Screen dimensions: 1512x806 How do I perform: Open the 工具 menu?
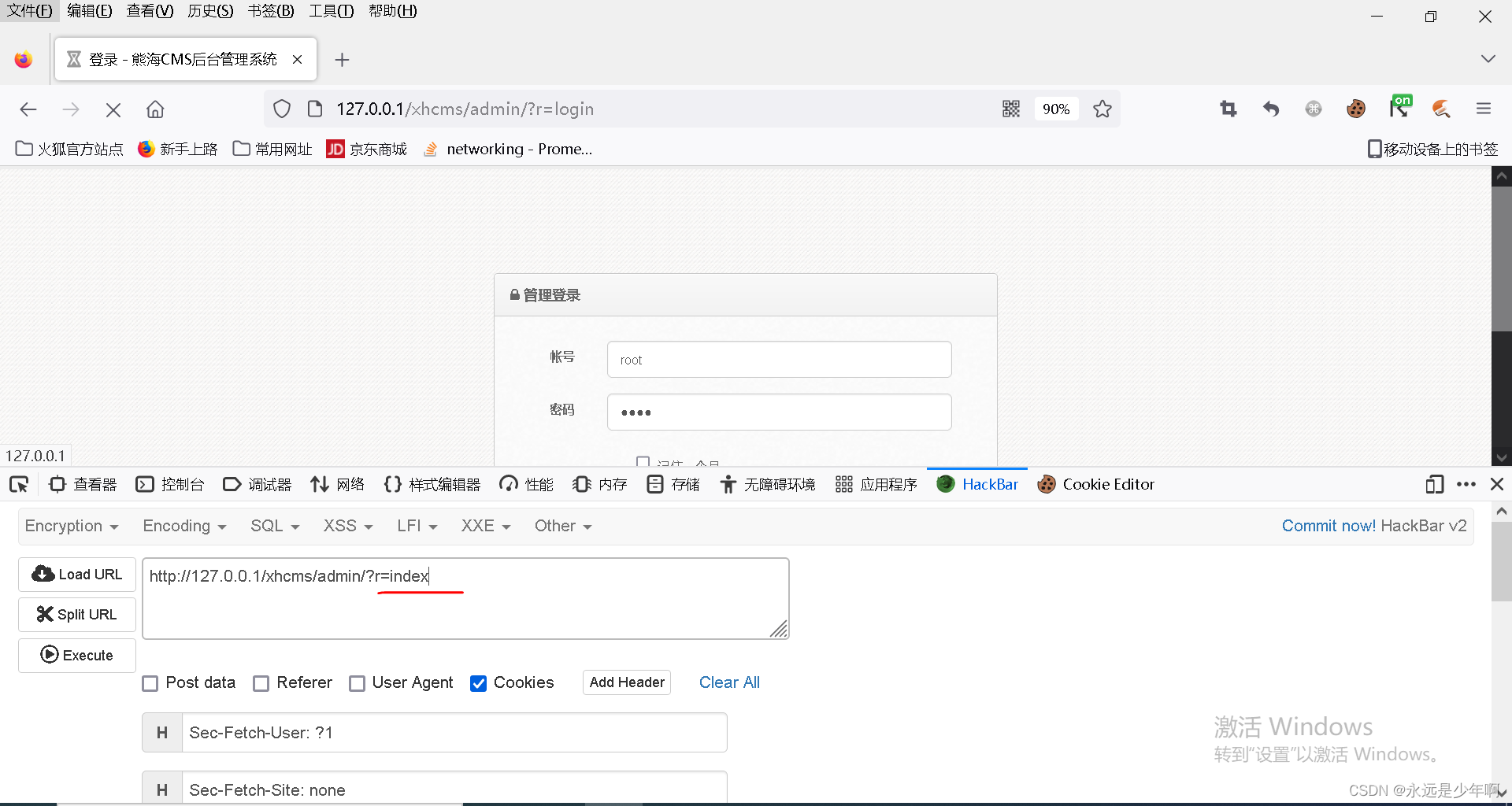pos(332,11)
